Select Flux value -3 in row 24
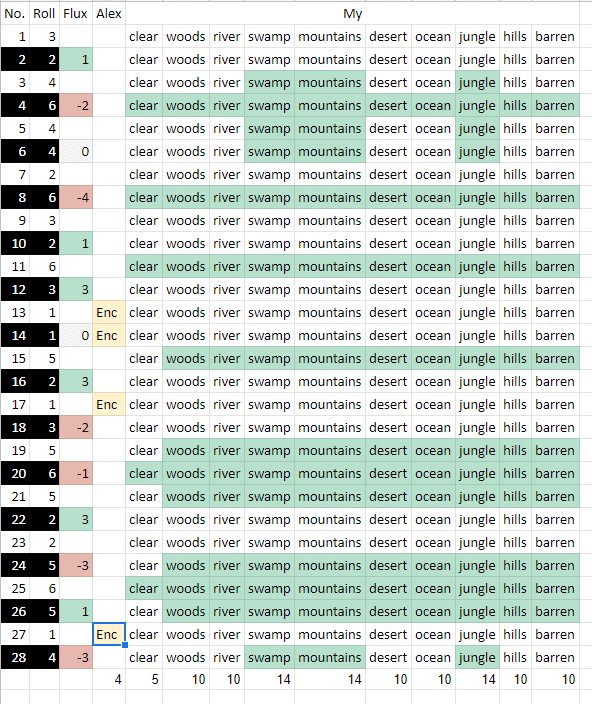Screen dimensions: 592x704 click(76, 565)
